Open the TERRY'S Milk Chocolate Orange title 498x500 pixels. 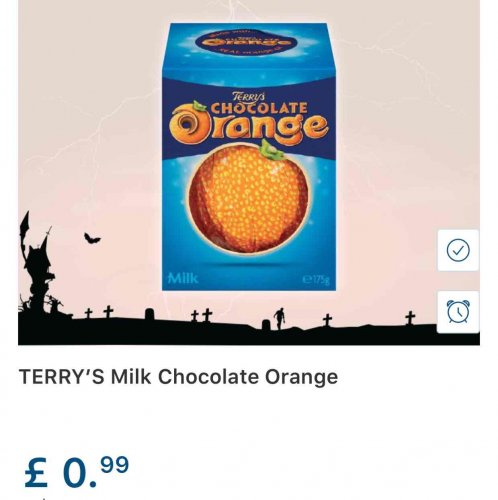(179, 377)
